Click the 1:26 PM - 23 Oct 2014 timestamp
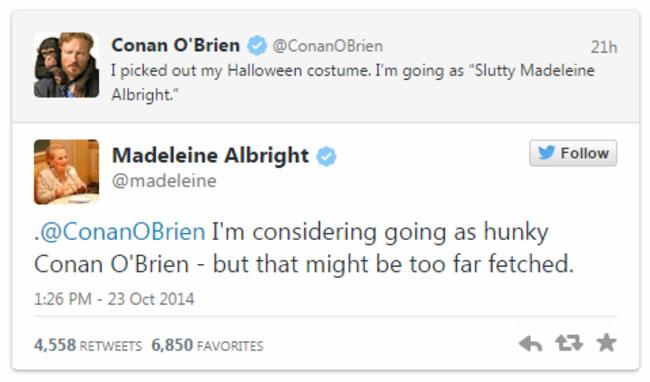 point(114,299)
